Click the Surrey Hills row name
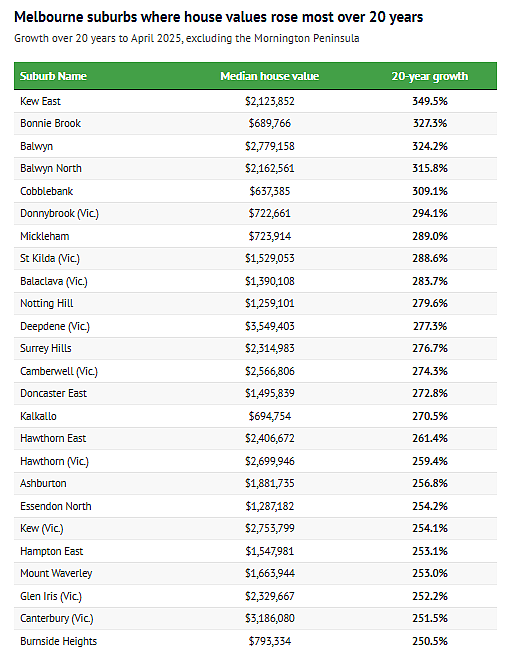Screen dimensions: 517x660 click(x=46, y=349)
